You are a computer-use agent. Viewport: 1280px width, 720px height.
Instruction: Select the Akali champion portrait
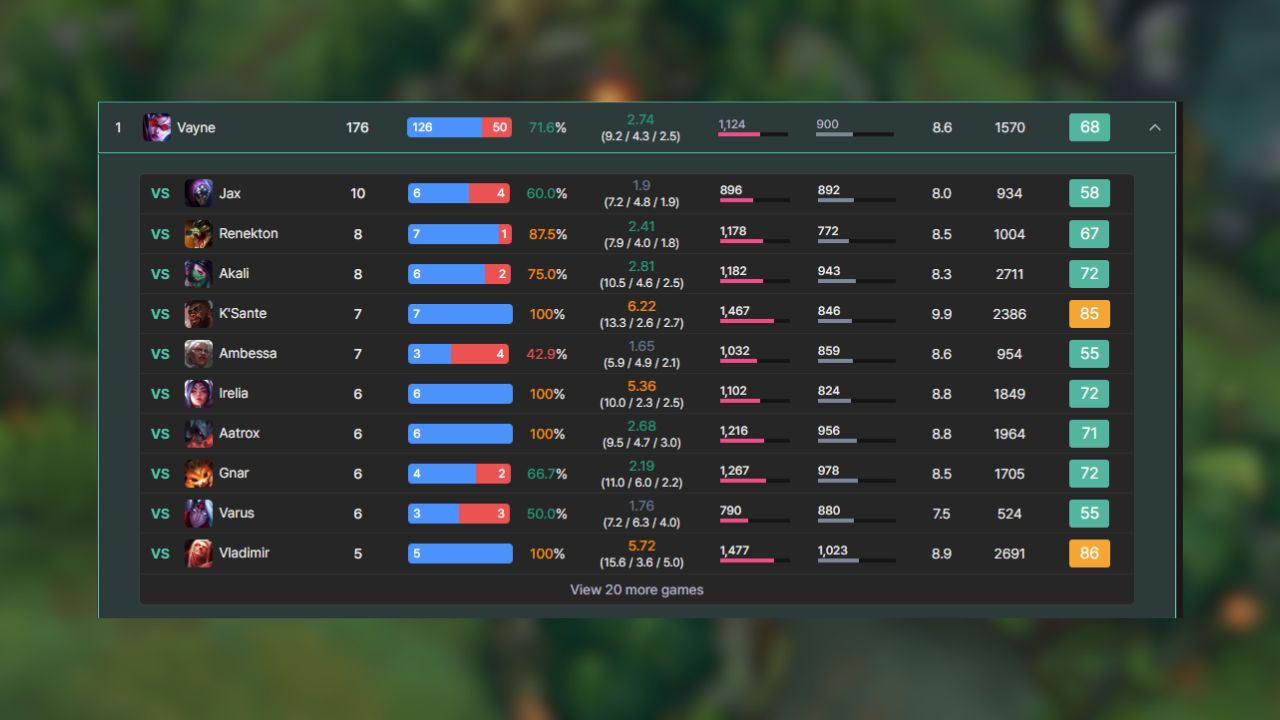196,273
